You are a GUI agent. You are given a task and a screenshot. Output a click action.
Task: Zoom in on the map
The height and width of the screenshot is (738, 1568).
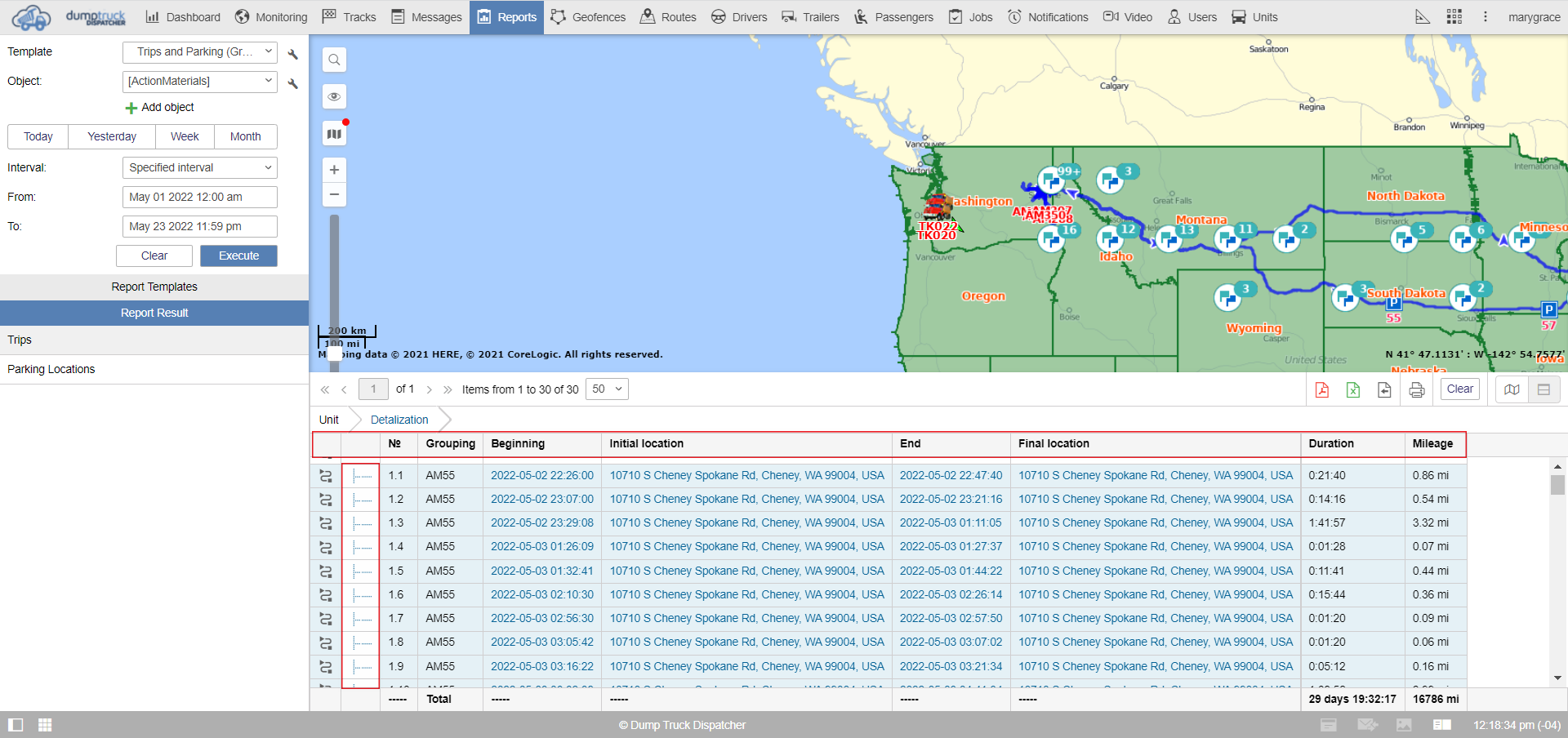pyautogui.click(x=334, y=170)
